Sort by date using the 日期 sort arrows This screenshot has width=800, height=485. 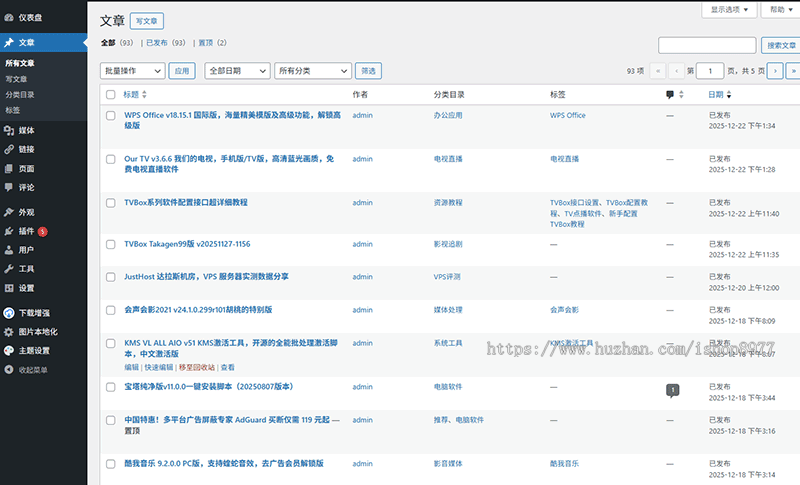729,94
